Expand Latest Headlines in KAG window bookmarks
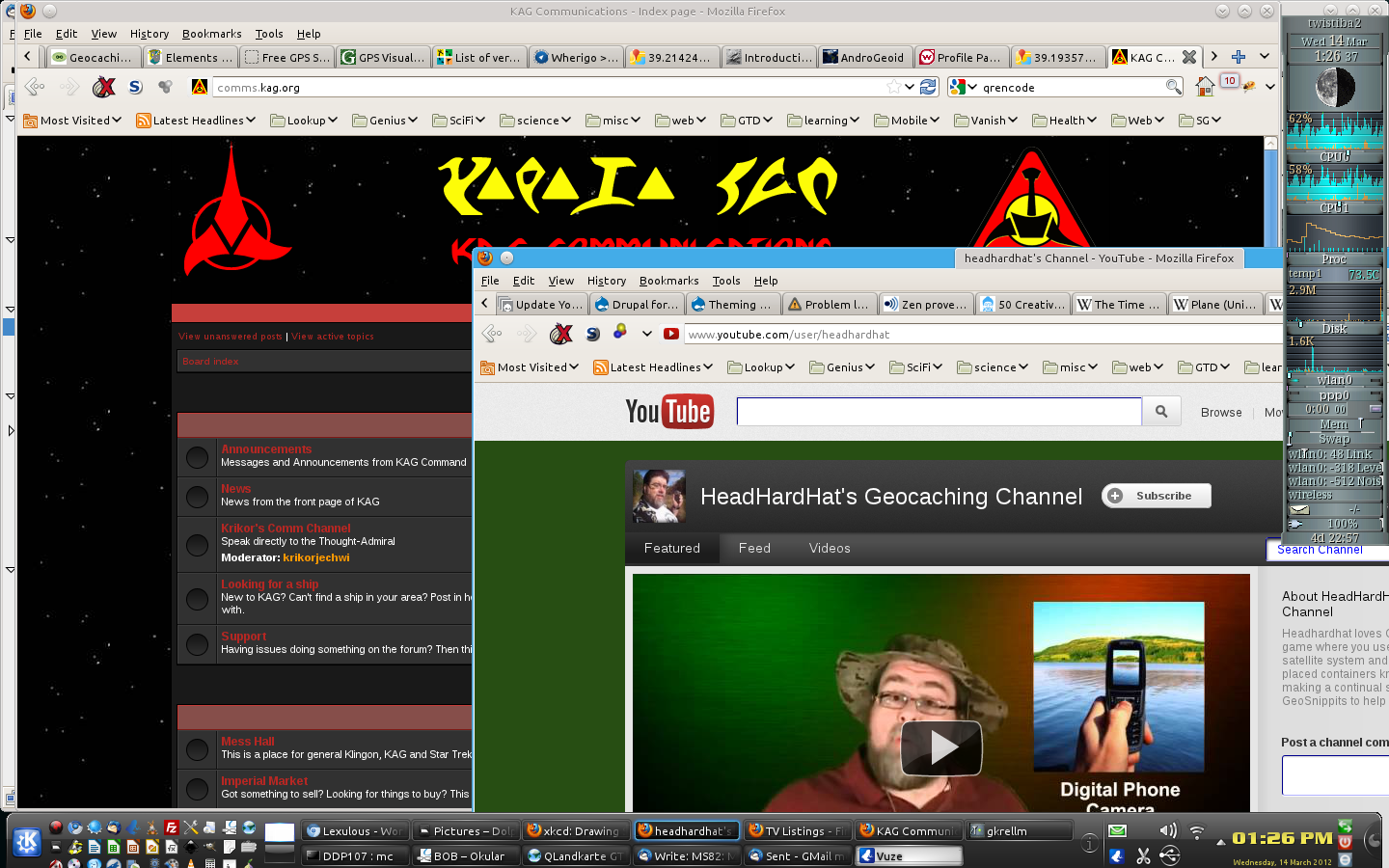The width and height of the screenshot is (1389, 868). pyautogui.click(x=196, y=121)
